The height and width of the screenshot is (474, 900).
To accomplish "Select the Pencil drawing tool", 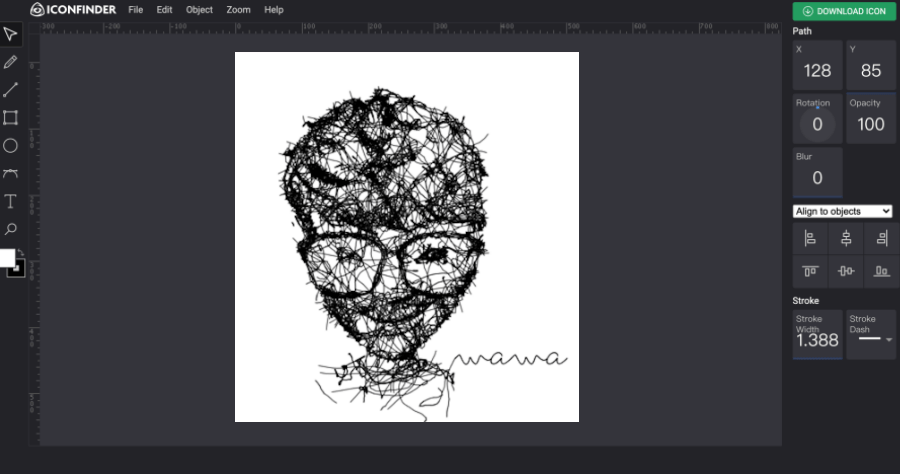I will 10,62.
